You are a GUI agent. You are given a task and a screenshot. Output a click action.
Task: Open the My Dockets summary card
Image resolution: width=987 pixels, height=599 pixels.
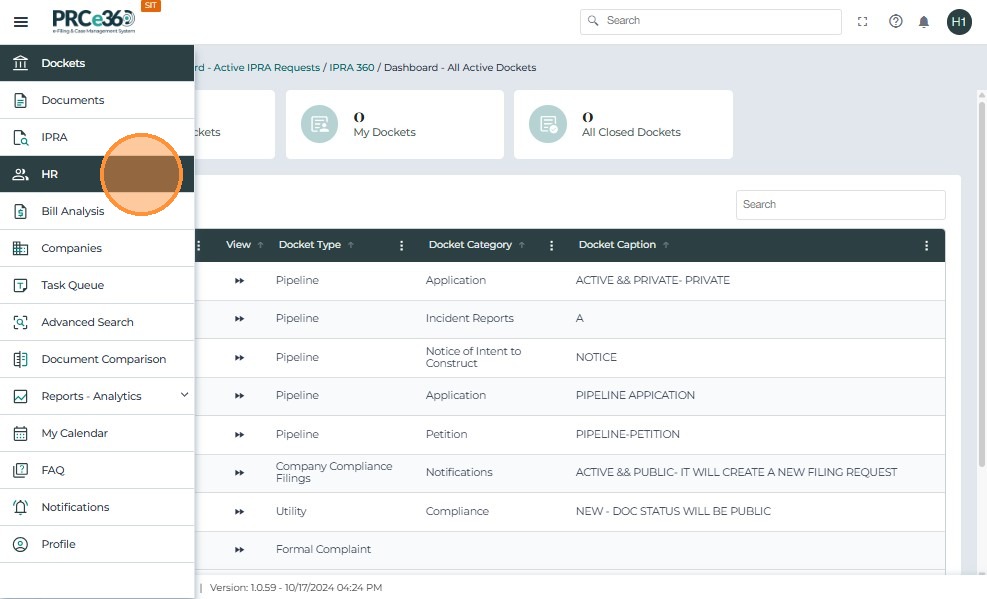[394, 125]
